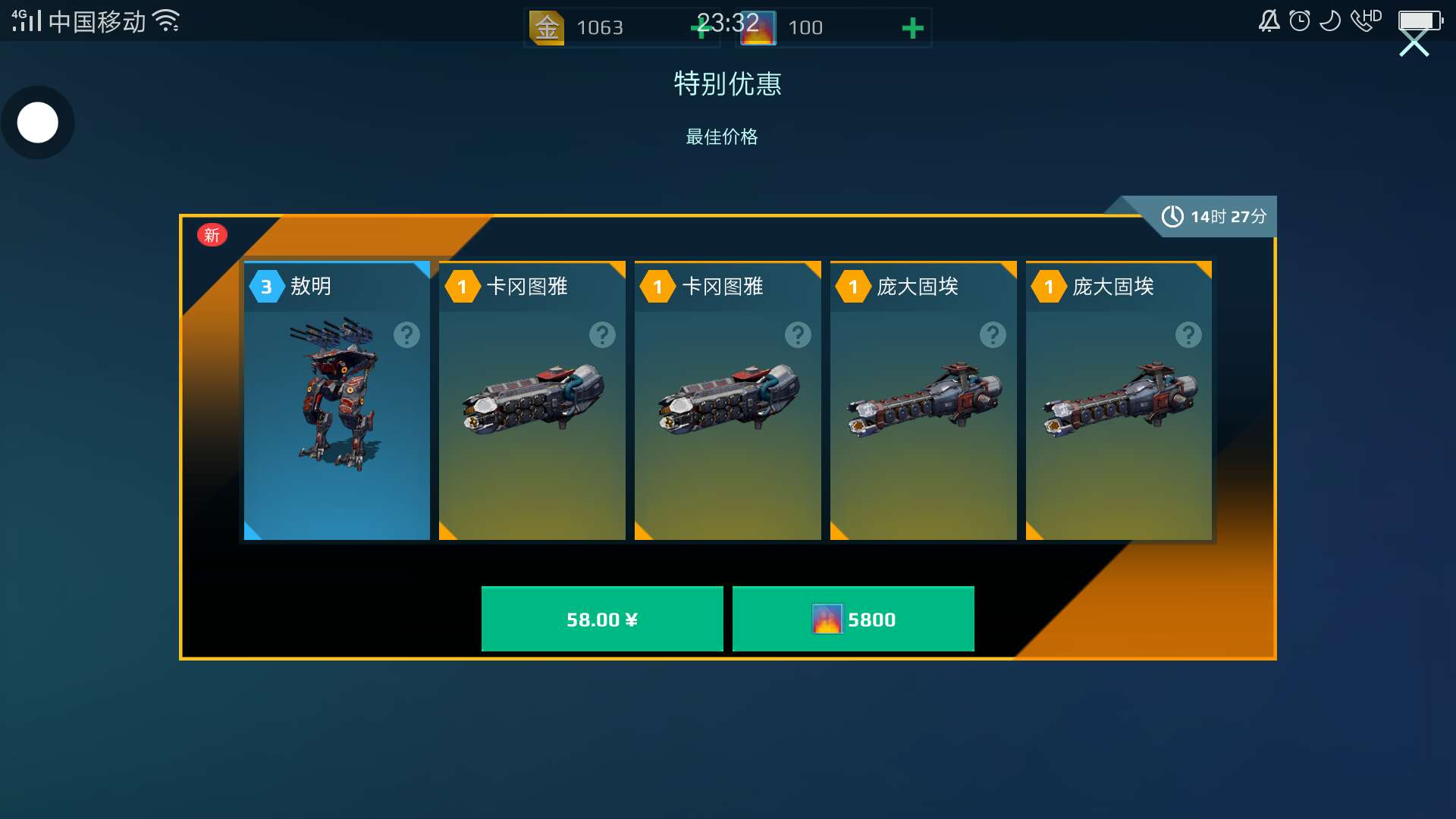Tap the gold coin currency icon
1456x819 pixels.
pos(546,28)
